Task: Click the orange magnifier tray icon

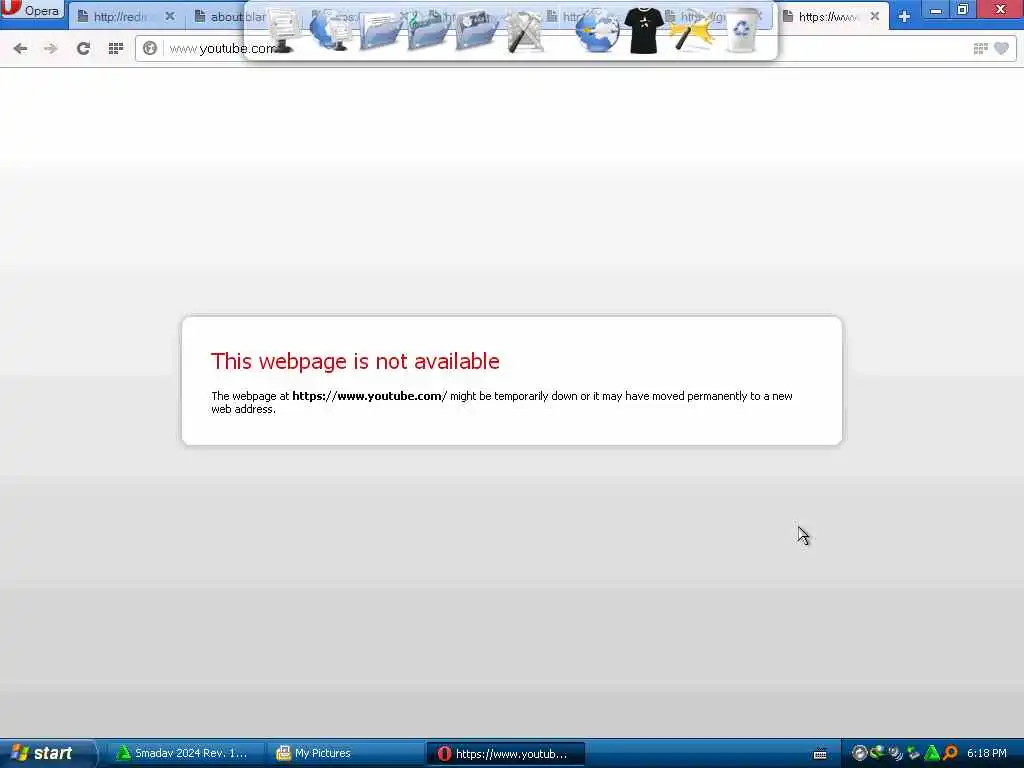Action: coord(950,753)
